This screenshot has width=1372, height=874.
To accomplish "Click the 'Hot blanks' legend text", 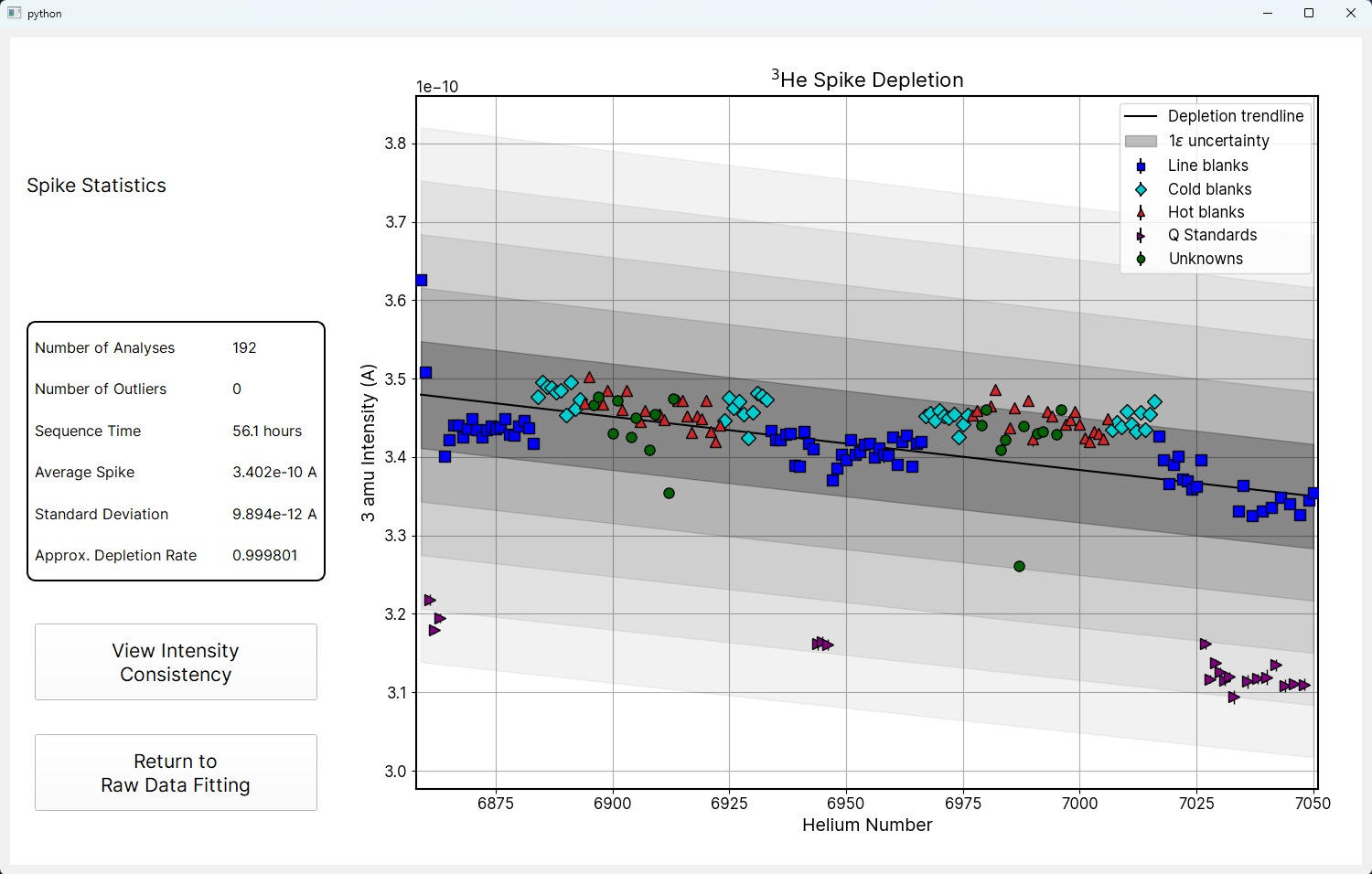I will [1206, 212].
